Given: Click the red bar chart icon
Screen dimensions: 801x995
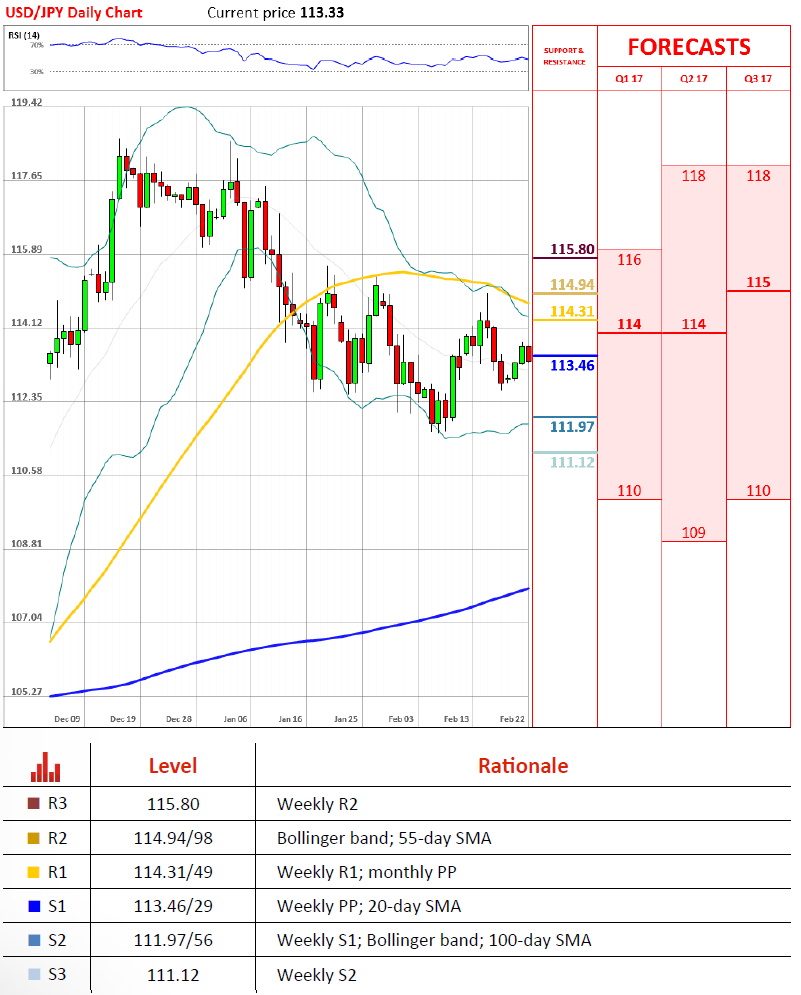Looking at the screenshot, I should click(x=46, y=767).
